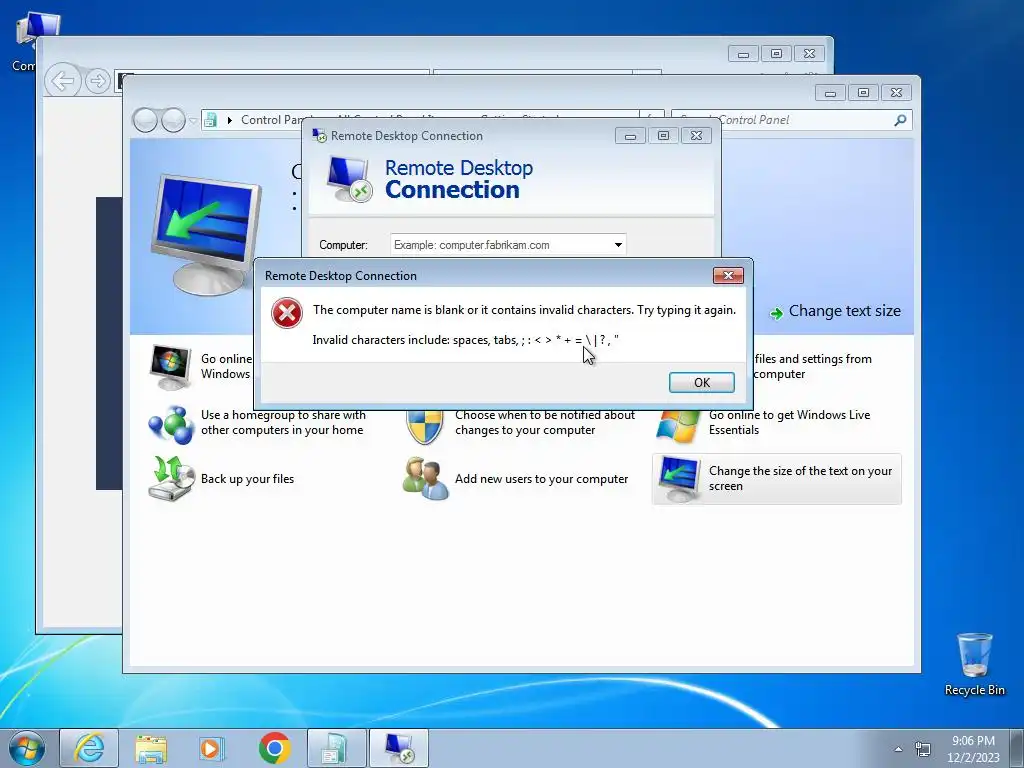Open Choose when to be notified link
1024x768 pixels.
tap(545, 423)
